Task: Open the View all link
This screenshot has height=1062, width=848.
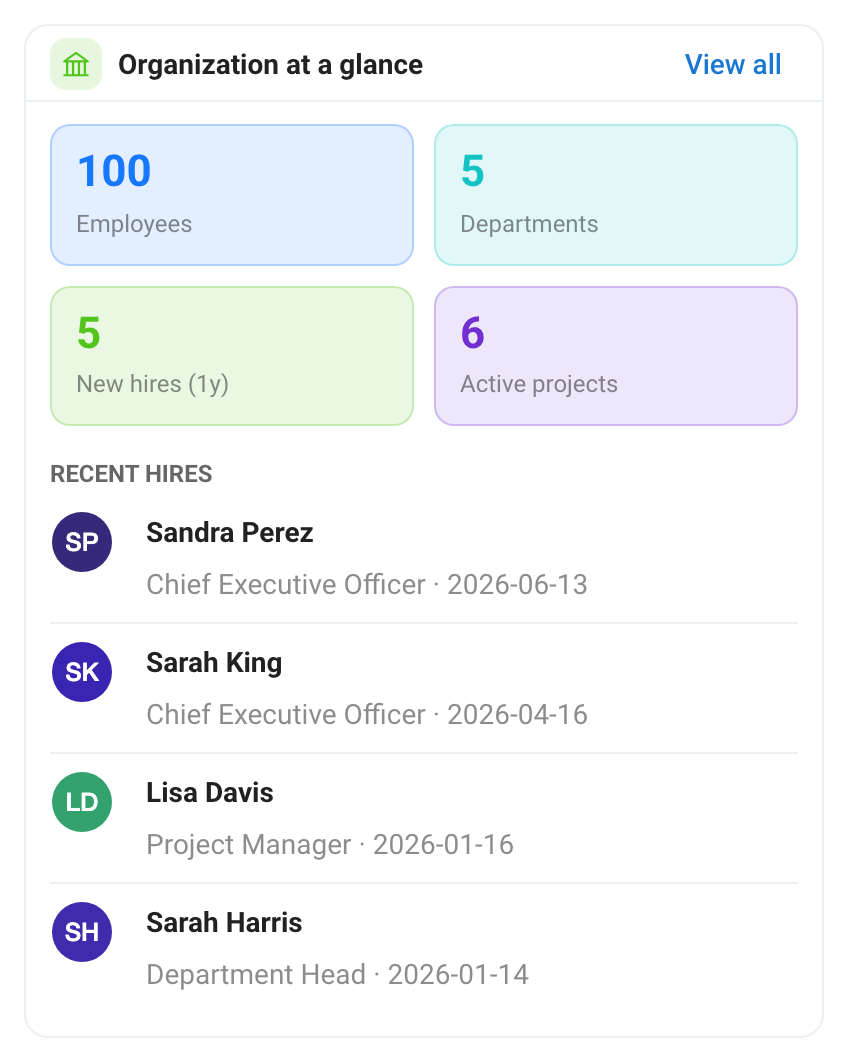Action: point(733,65)
